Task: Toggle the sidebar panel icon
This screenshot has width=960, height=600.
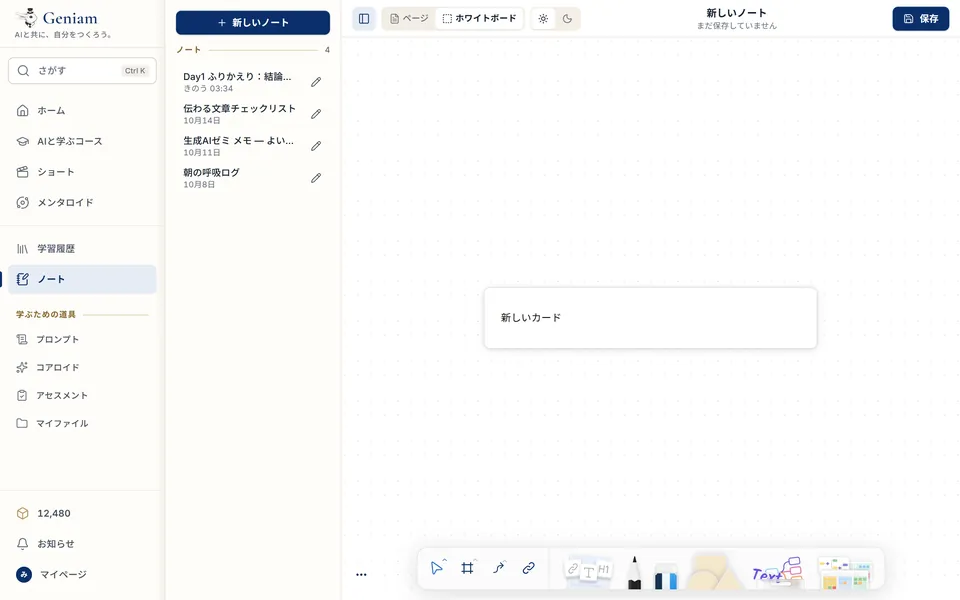Action: 364,18
